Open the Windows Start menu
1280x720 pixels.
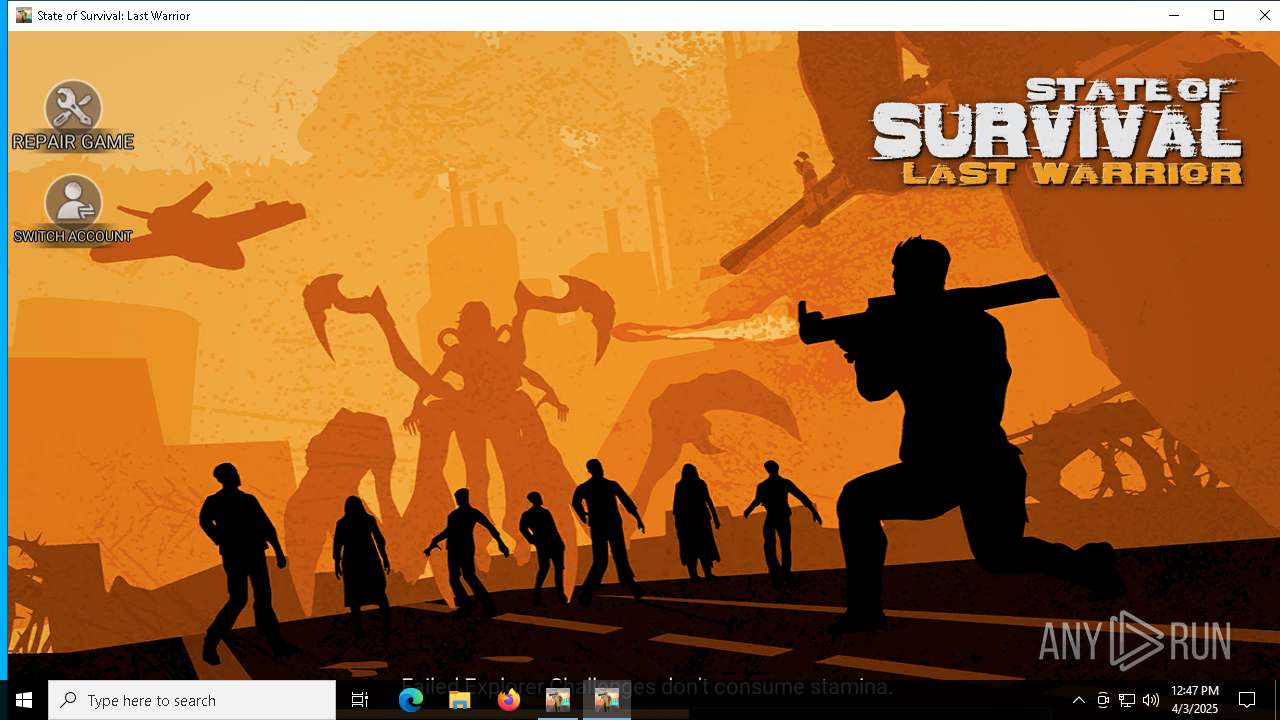click(x=24, y=700)
